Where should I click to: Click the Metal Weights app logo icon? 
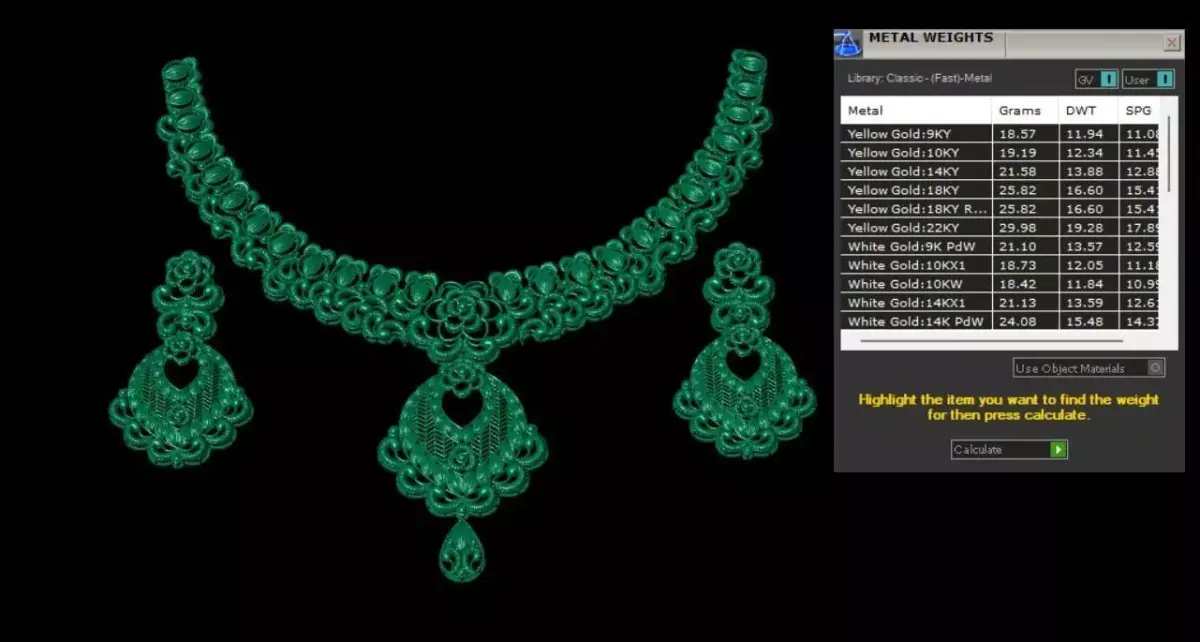coord(848,43)
